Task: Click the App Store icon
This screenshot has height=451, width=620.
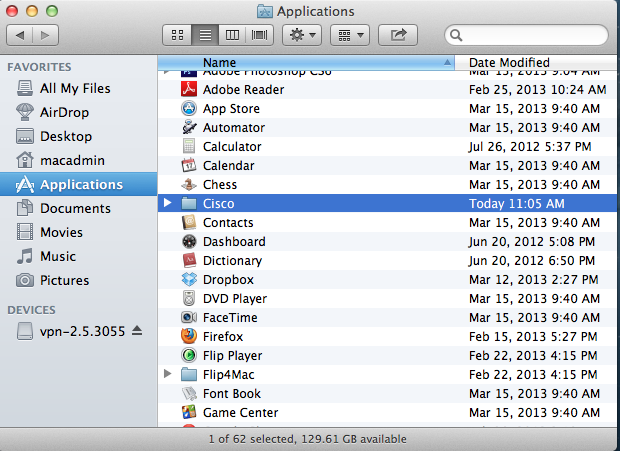Action: 189,108
